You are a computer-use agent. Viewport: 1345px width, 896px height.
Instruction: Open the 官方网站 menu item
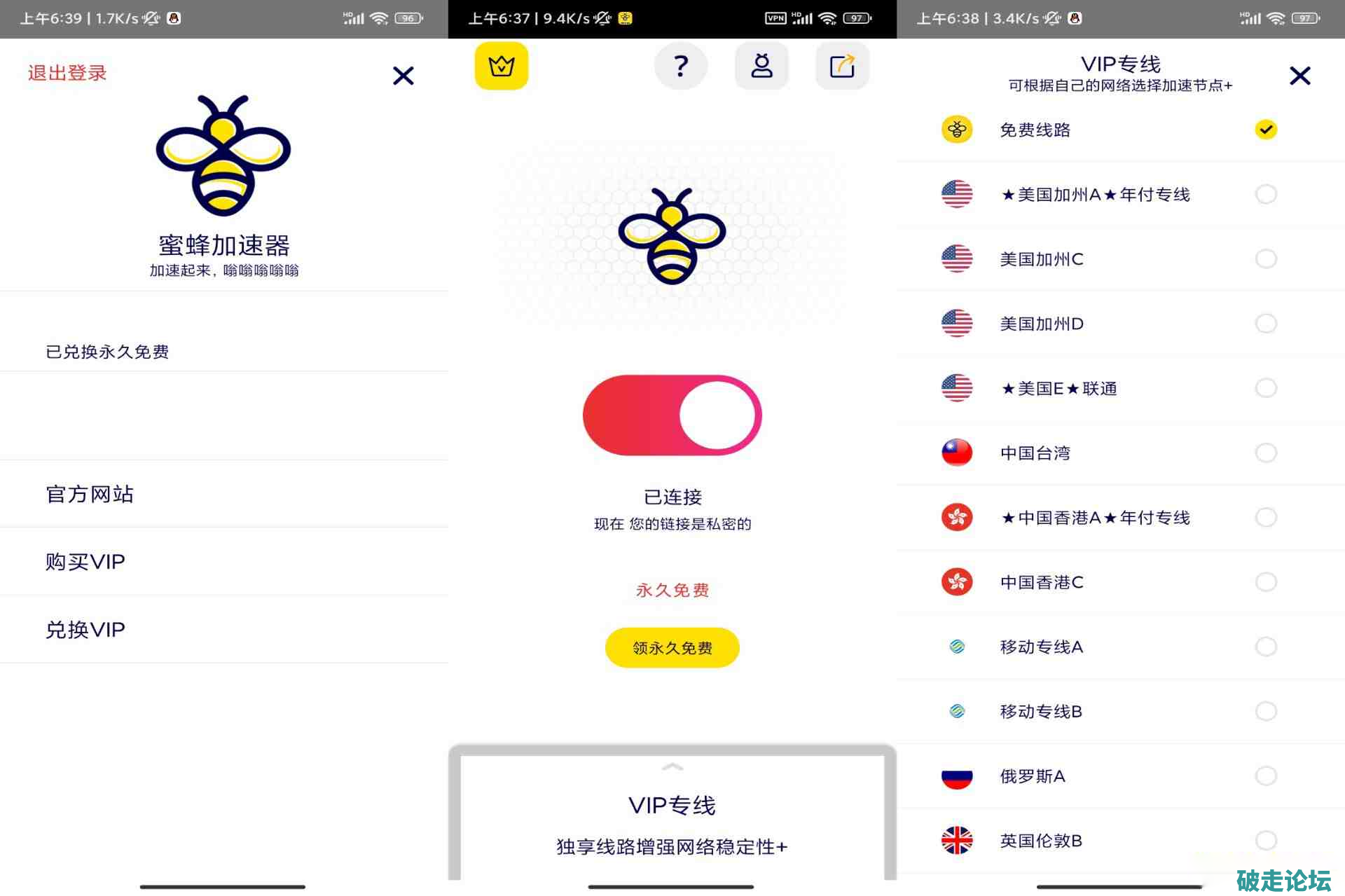click(x=224, y=494)
